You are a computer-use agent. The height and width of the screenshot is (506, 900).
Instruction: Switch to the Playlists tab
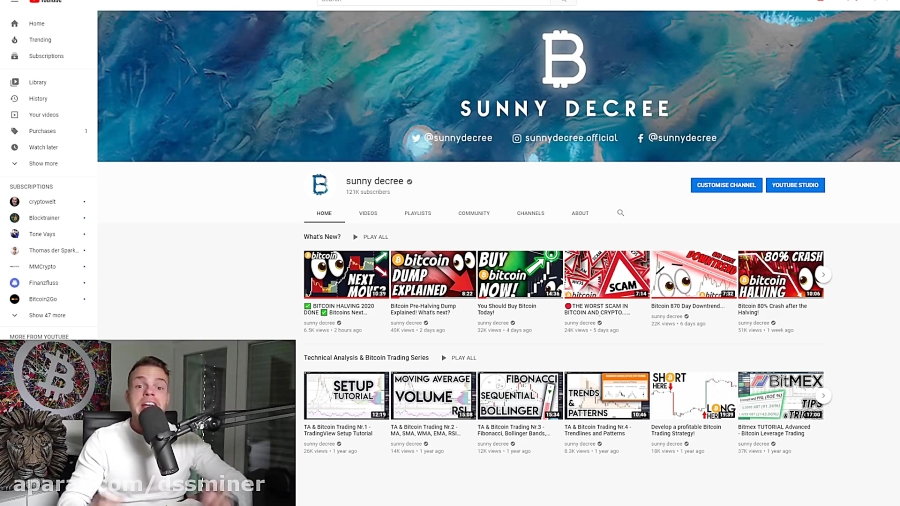tap(417, 213)
